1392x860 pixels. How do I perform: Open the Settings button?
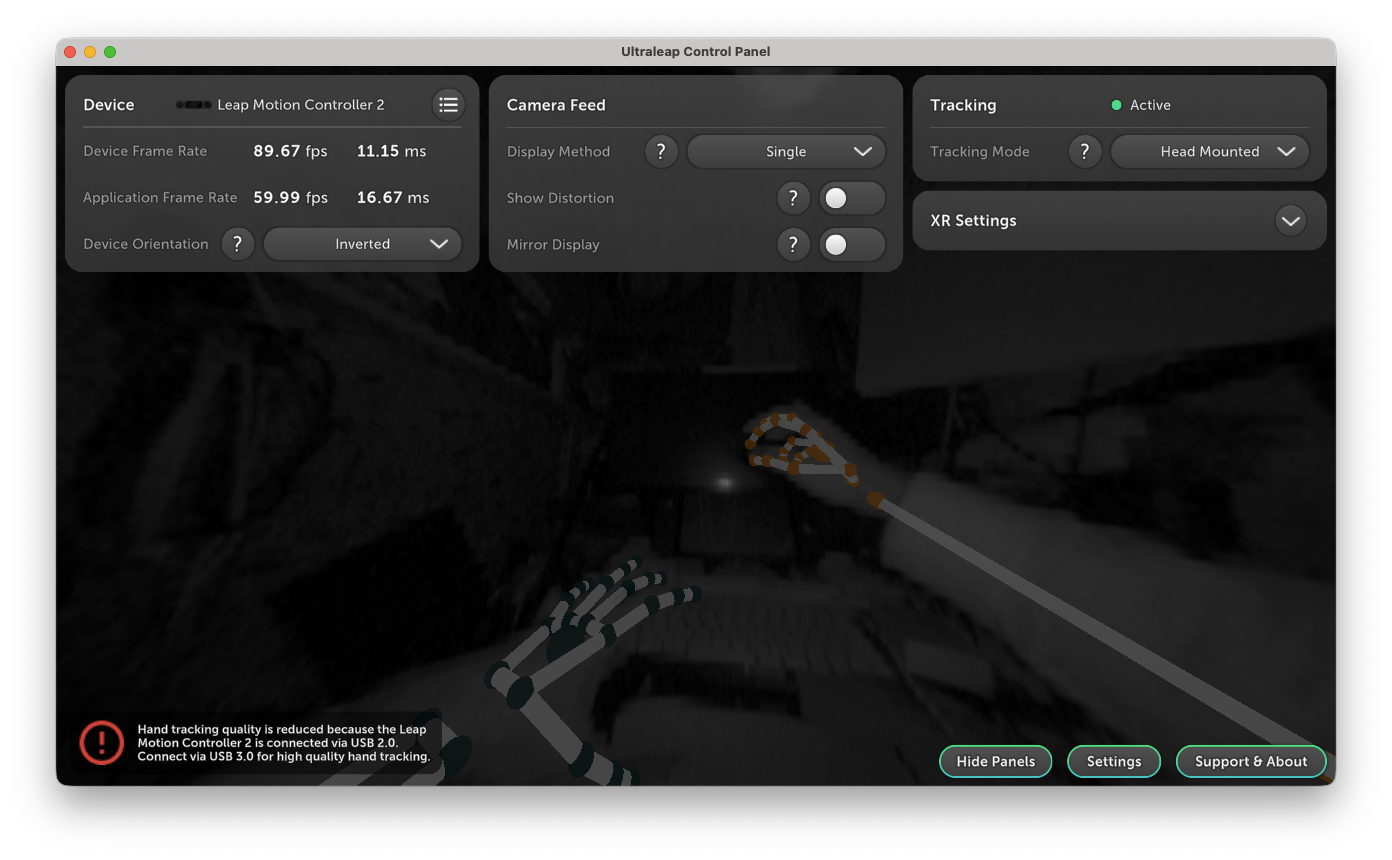click(x=1114, y=761)
